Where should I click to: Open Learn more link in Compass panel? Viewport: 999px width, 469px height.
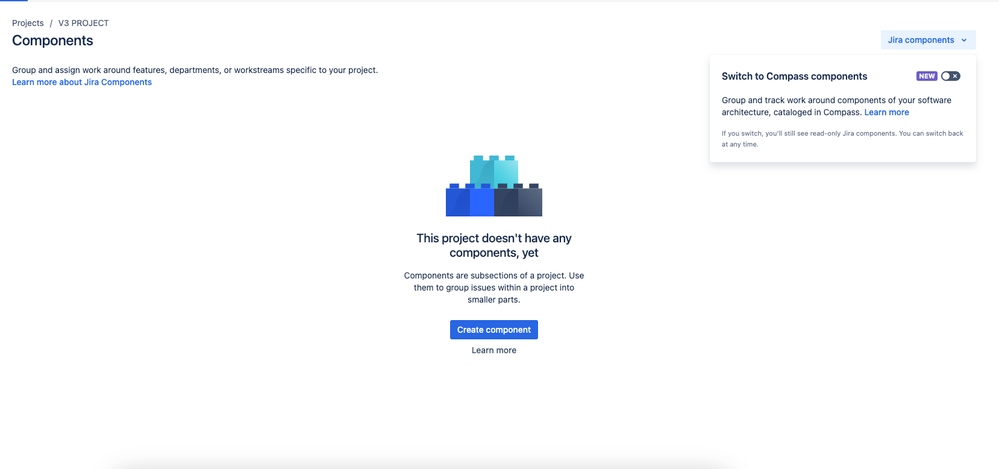886,112
